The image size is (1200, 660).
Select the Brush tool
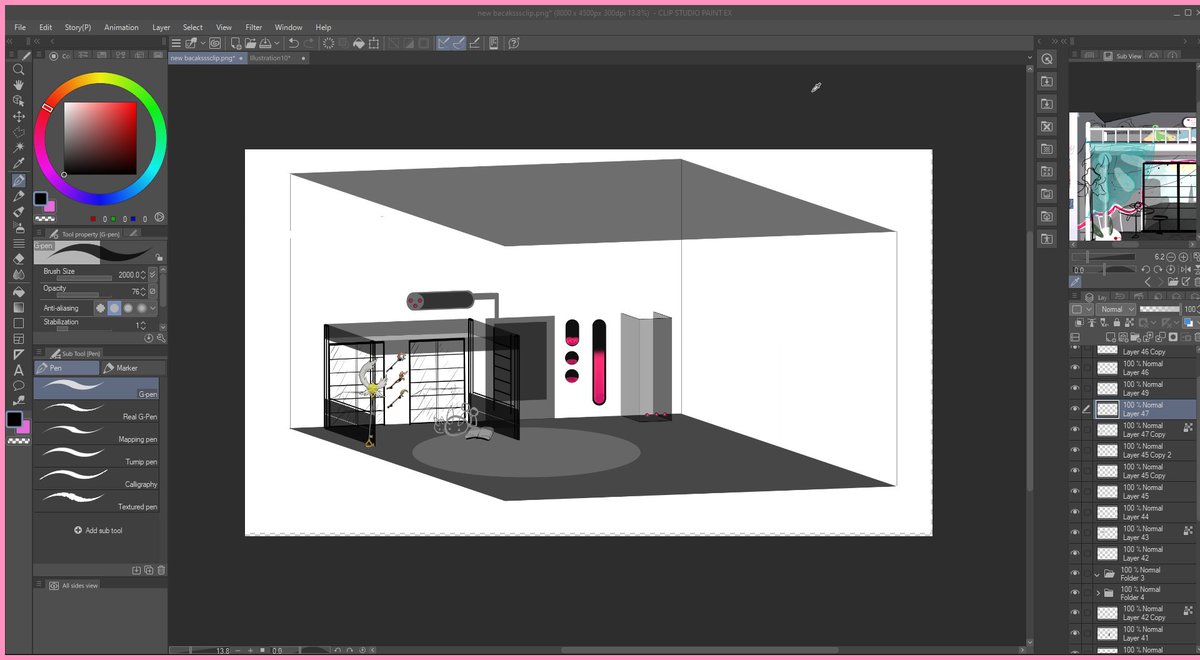coord(18,211)
